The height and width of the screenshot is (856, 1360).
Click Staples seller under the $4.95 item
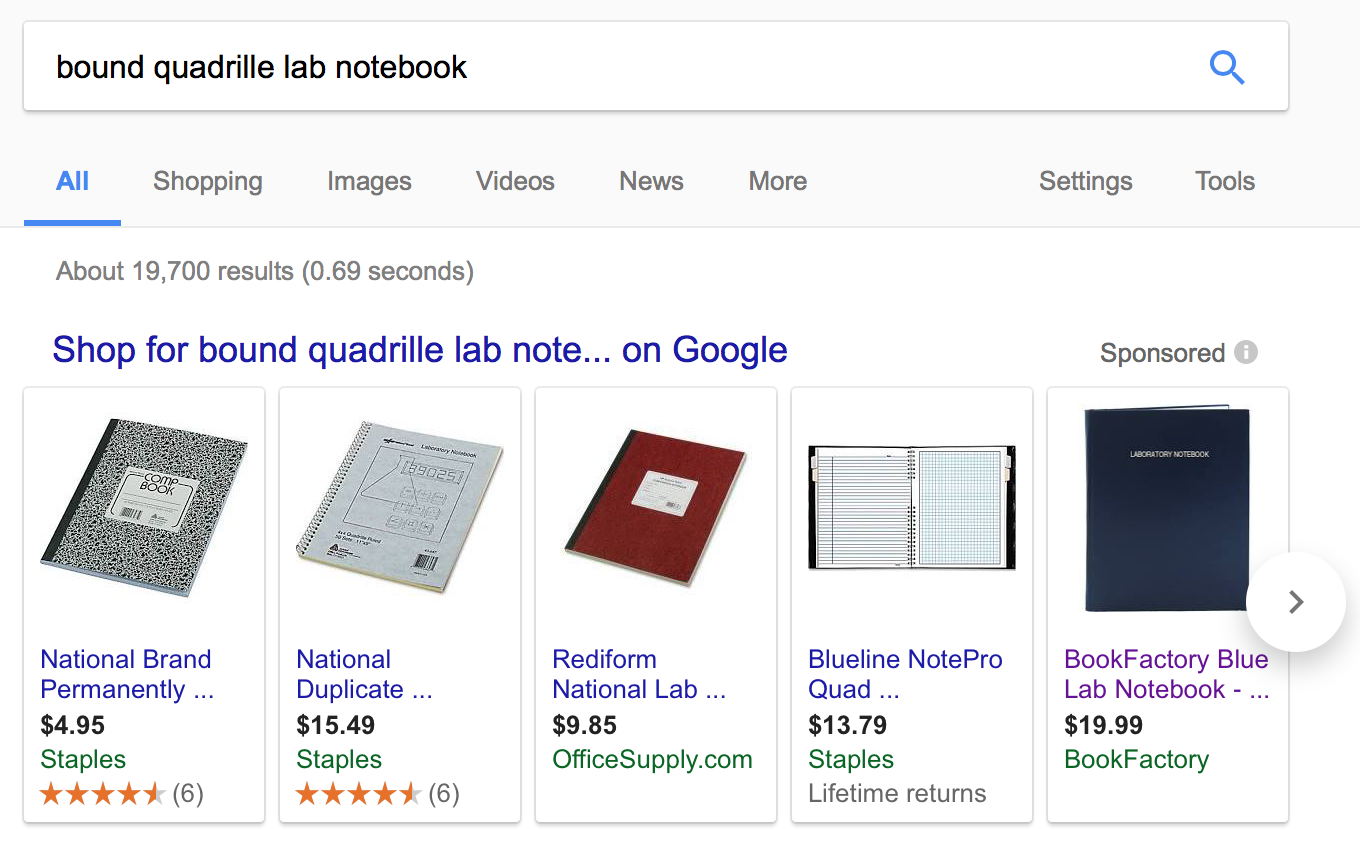(83, 760)
